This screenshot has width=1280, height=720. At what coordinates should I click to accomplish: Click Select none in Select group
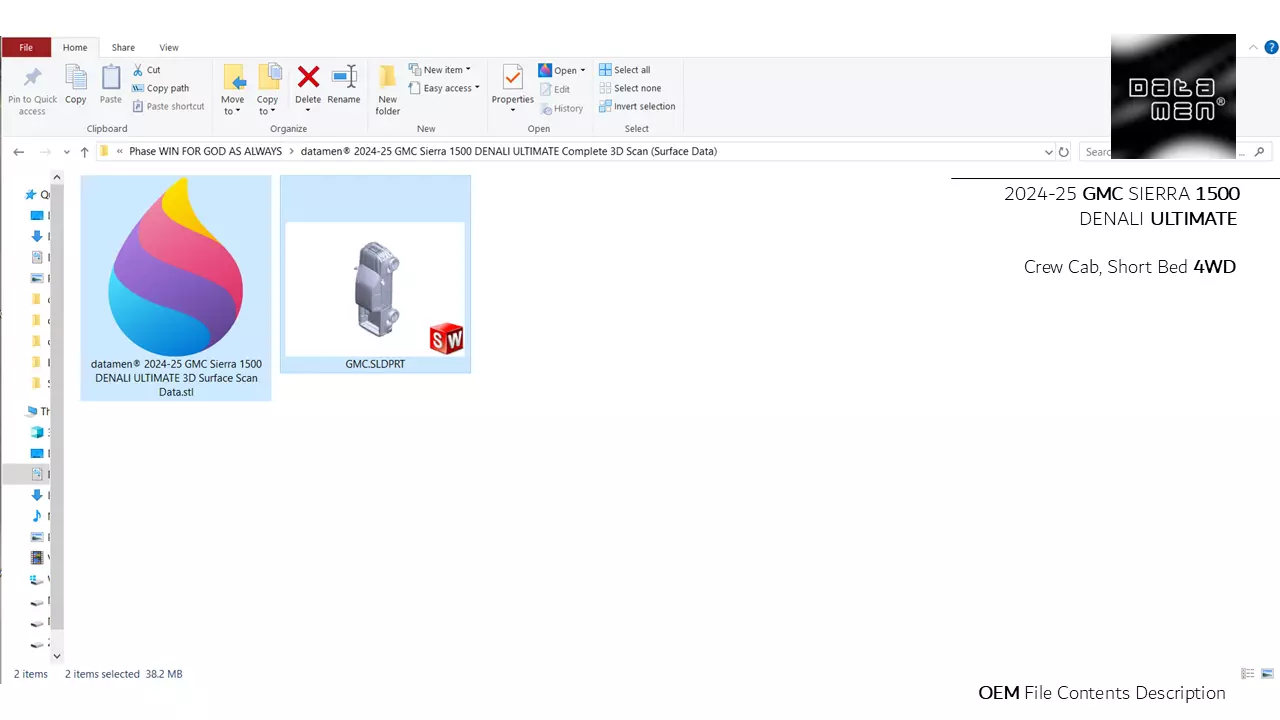630,88
